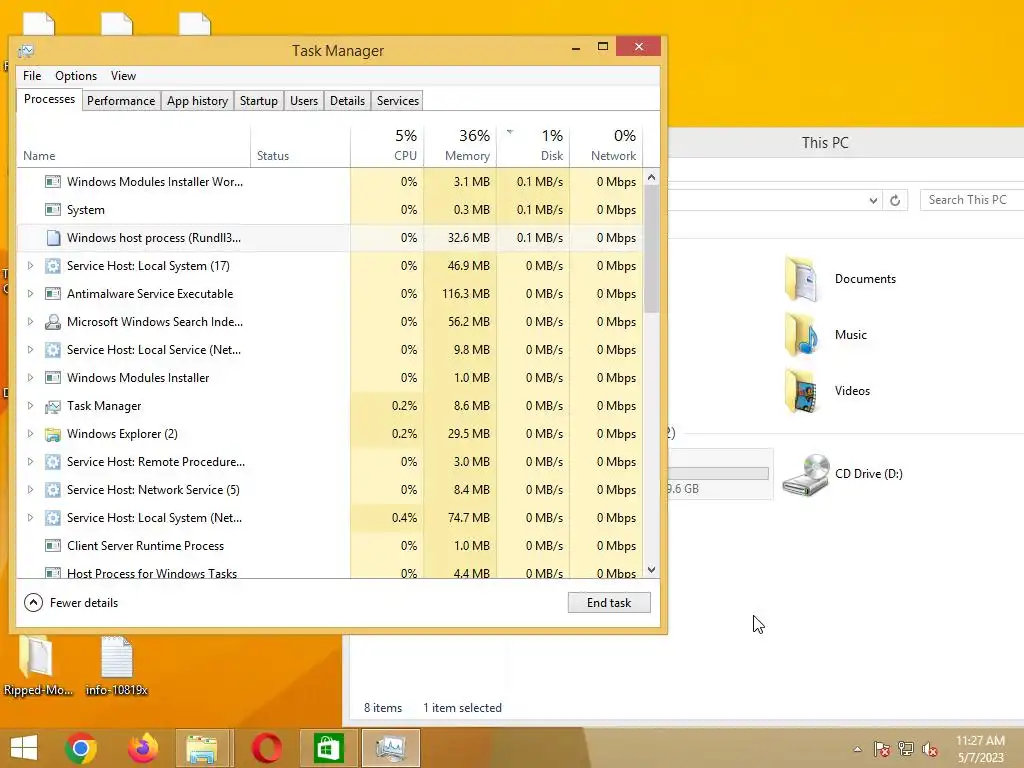Click the Antimalware Service Executable icon

[x=53, y=294]
